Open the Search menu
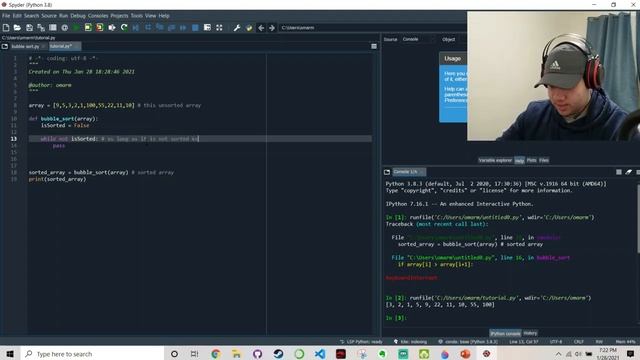The image size is (640, 360). tap(31, 16)
